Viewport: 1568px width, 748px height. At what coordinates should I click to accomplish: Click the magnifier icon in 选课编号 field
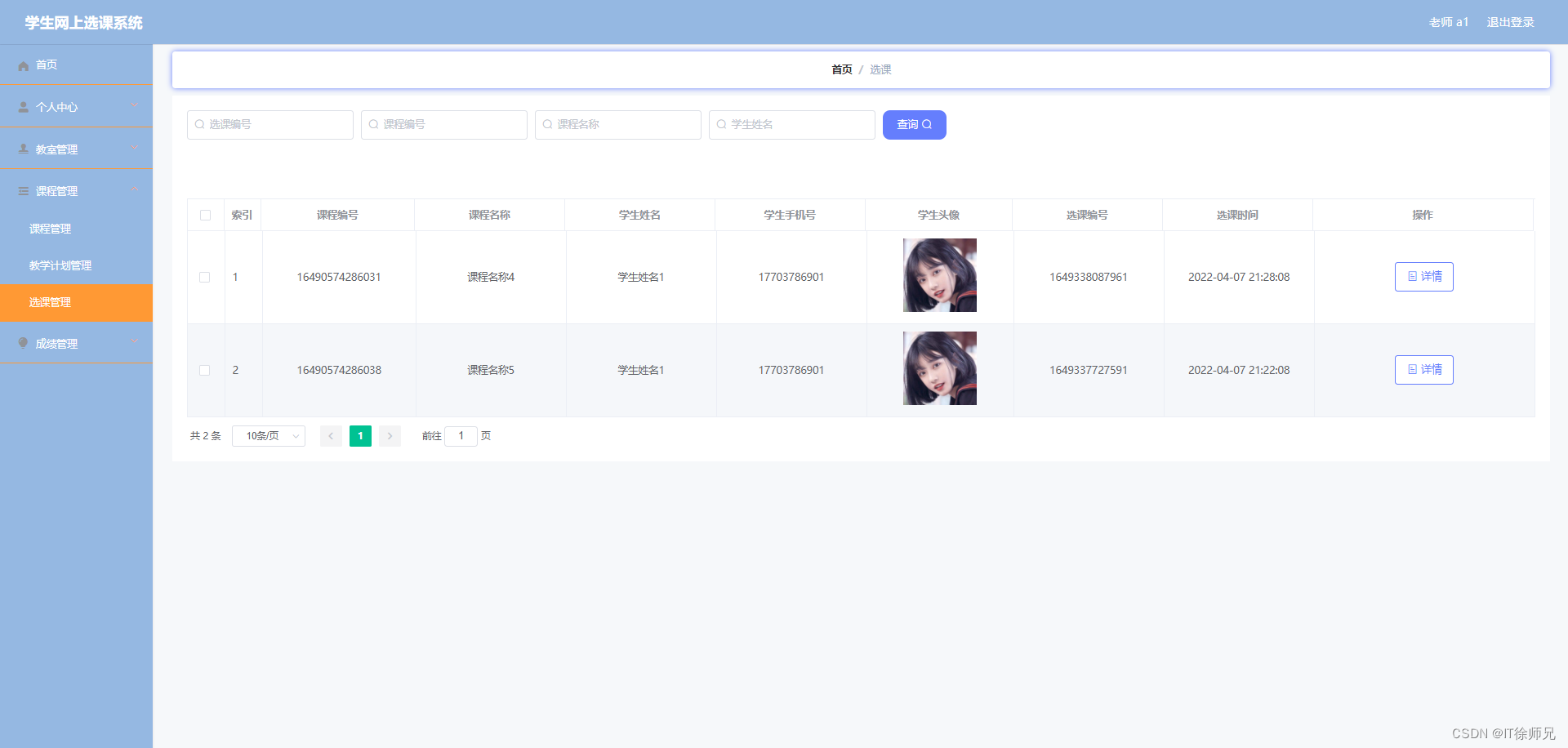tap(200, 124)
